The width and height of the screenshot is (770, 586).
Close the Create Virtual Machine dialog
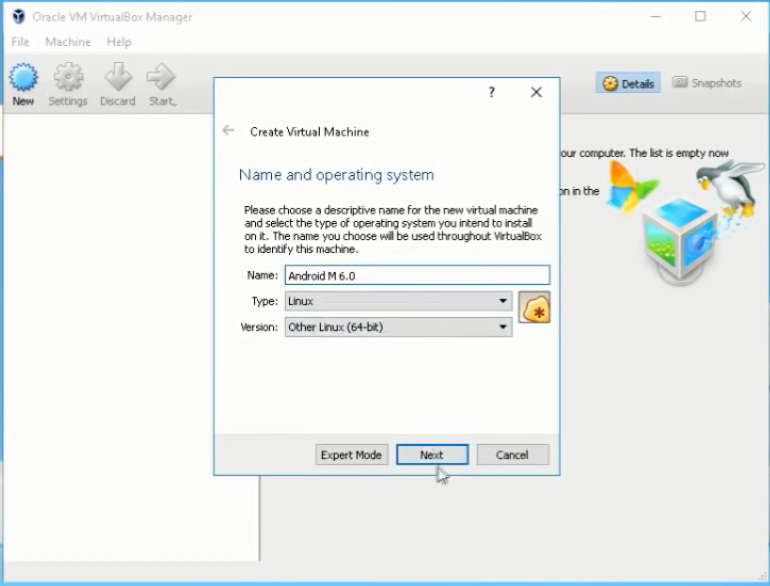pos(536,92)
